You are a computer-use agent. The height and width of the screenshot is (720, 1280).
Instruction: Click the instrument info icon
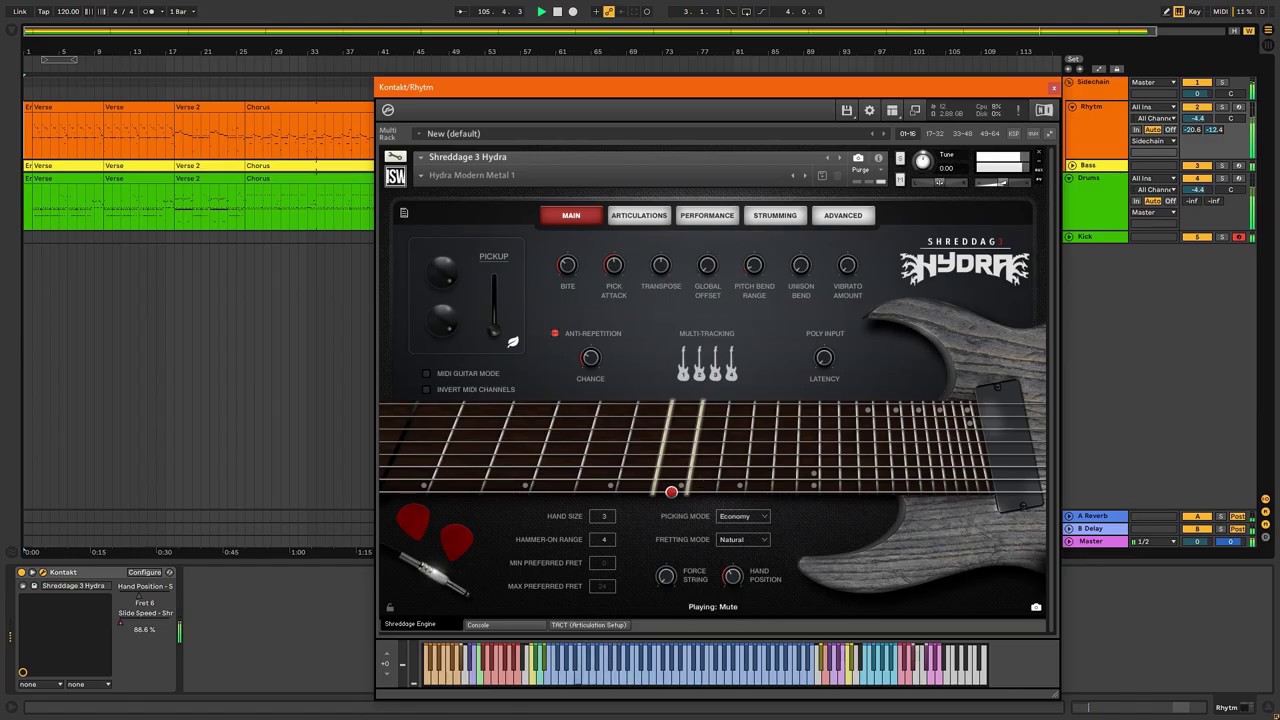pos(878,158)
